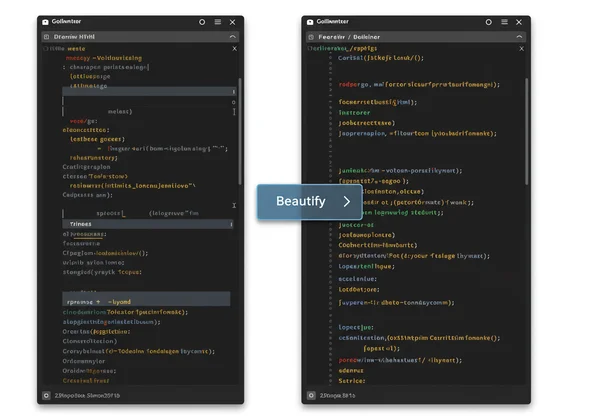Click the right window status bar text
The image size is (600, 420).
click(x=338, y=396)
